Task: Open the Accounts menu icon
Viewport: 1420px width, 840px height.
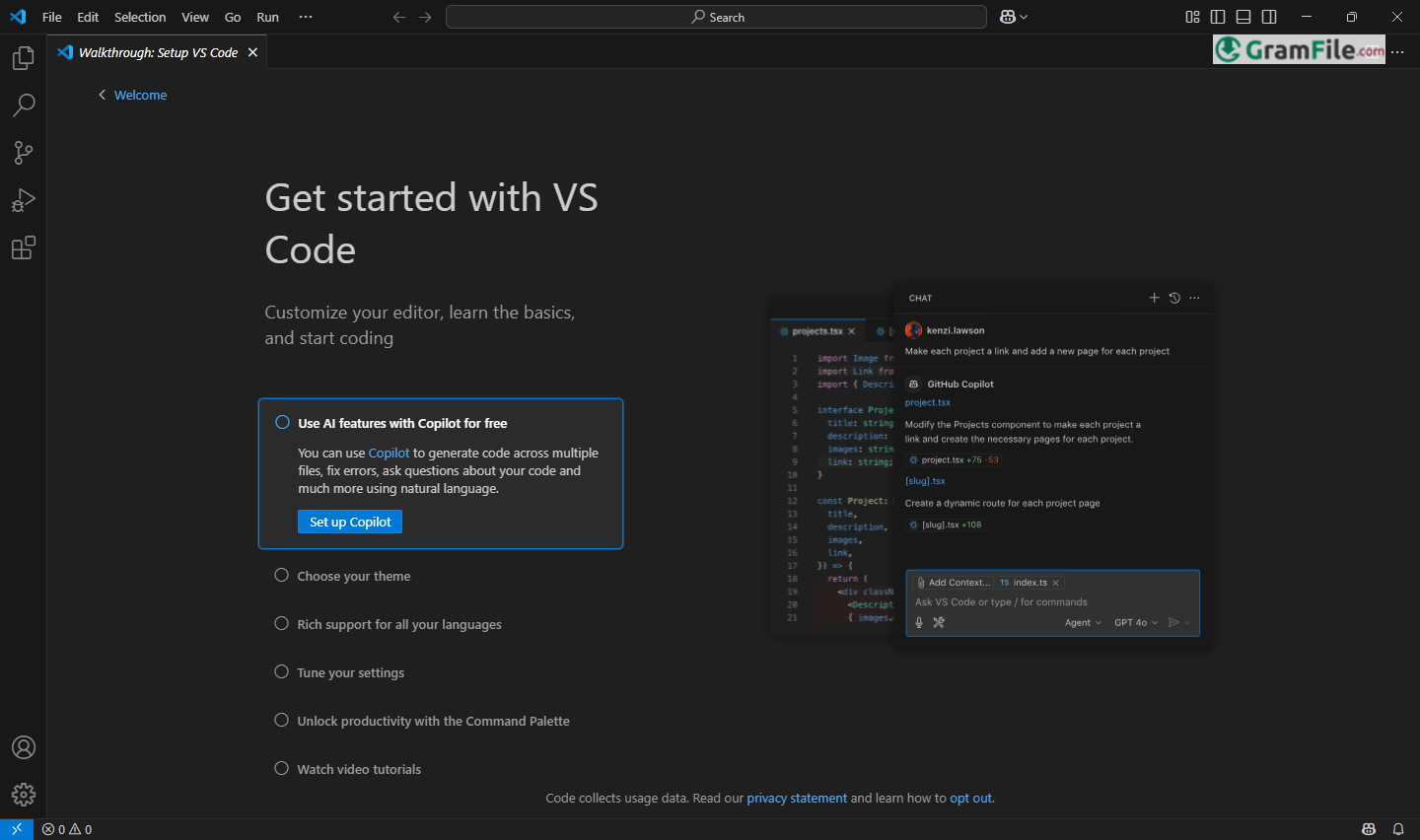Action: click(24, 747)
